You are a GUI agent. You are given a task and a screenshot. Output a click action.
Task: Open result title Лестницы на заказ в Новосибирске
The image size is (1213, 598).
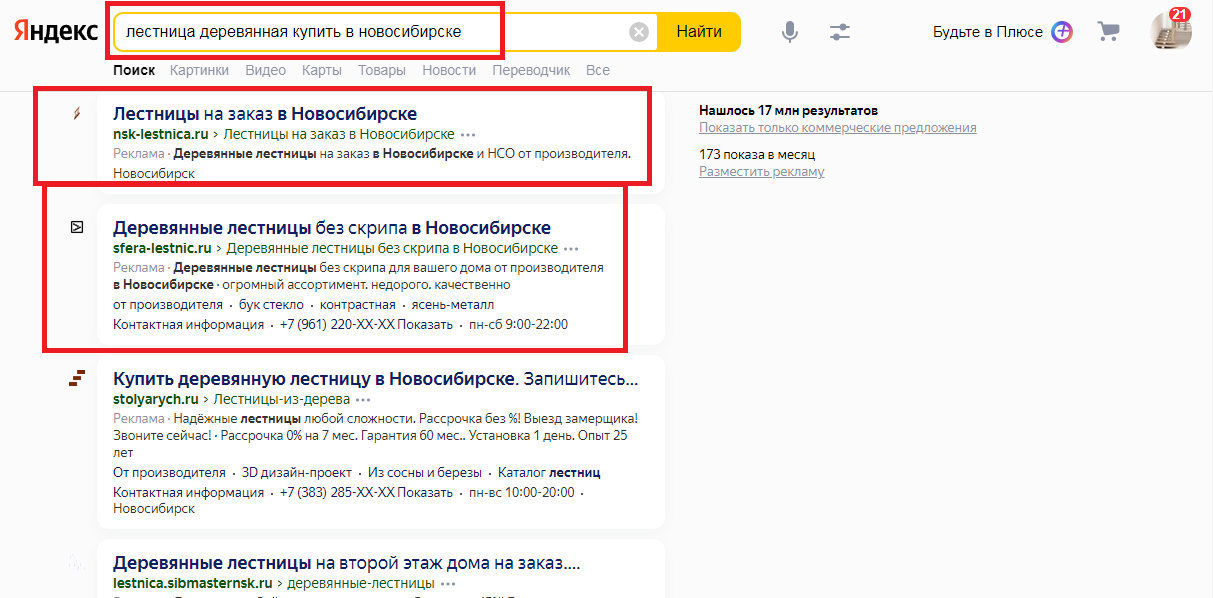(265, 113)
